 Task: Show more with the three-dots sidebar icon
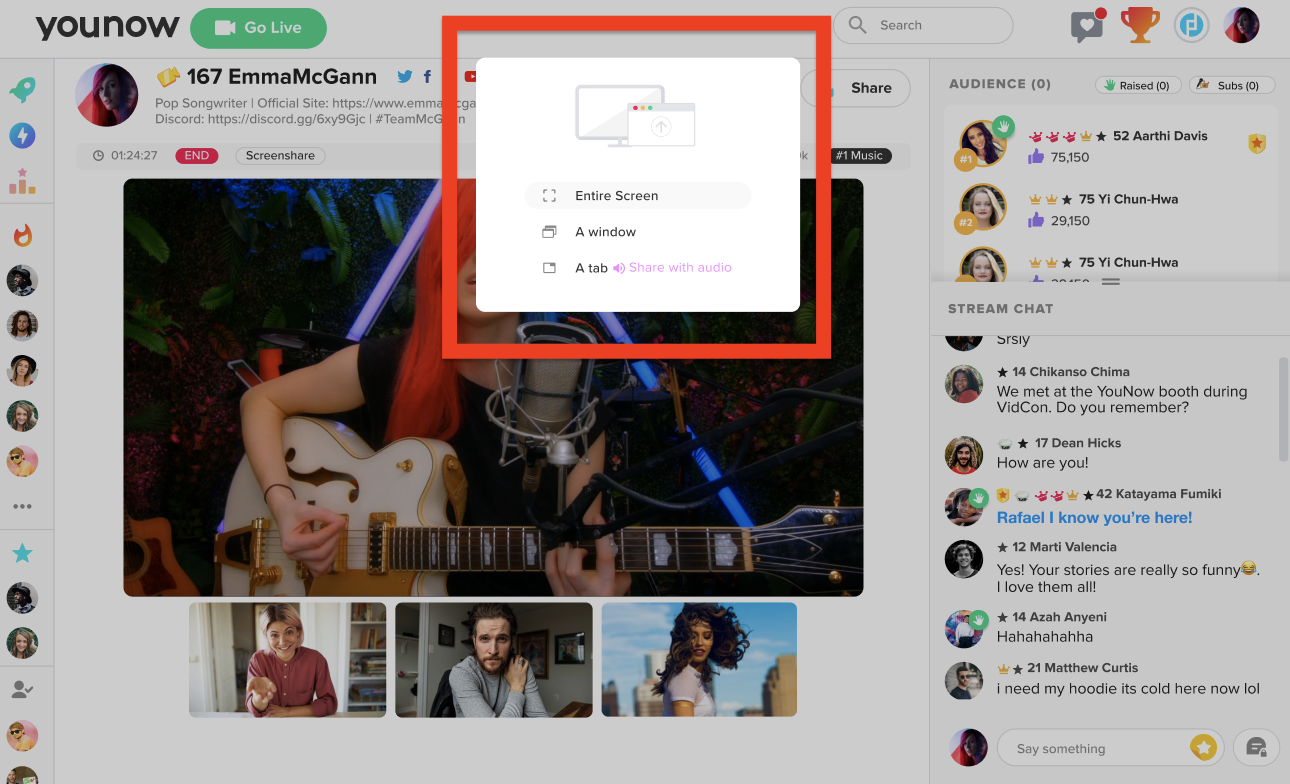pyautogui.click(x=22, y=506)
